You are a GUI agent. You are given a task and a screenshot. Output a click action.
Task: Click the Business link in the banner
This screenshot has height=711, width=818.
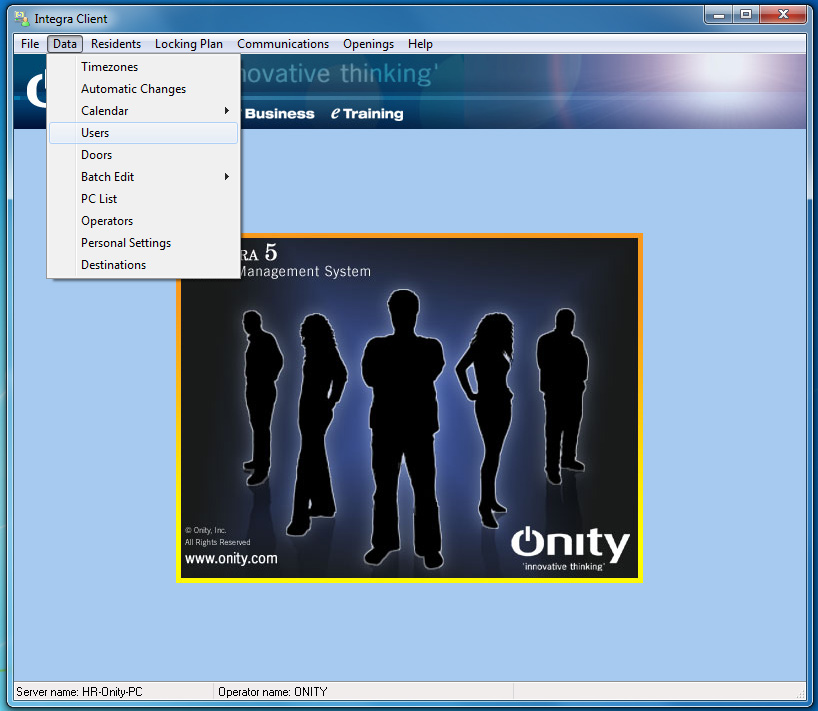click(x=279, y=114)
